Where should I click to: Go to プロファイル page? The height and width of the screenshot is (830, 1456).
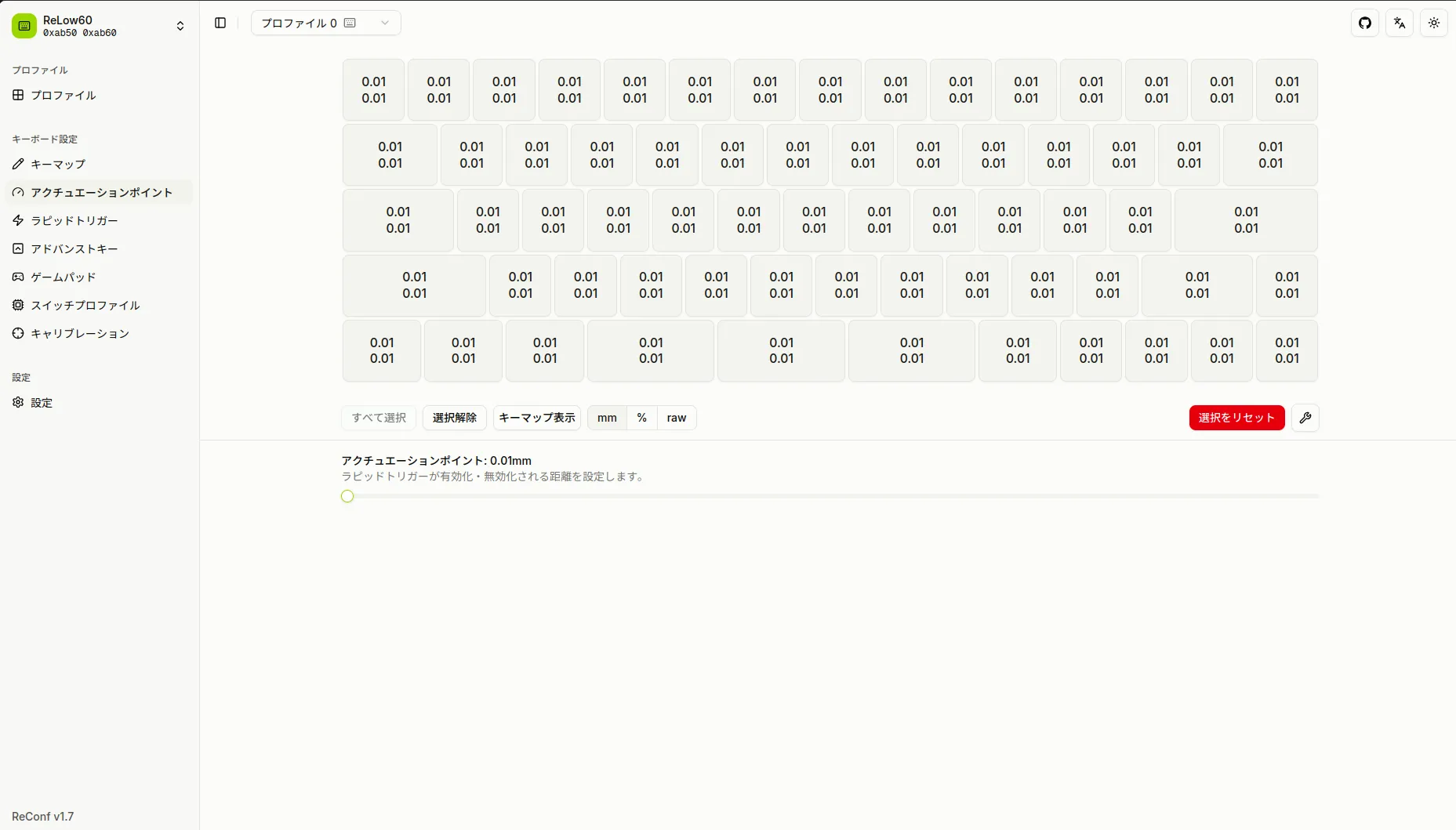point(100,95)
